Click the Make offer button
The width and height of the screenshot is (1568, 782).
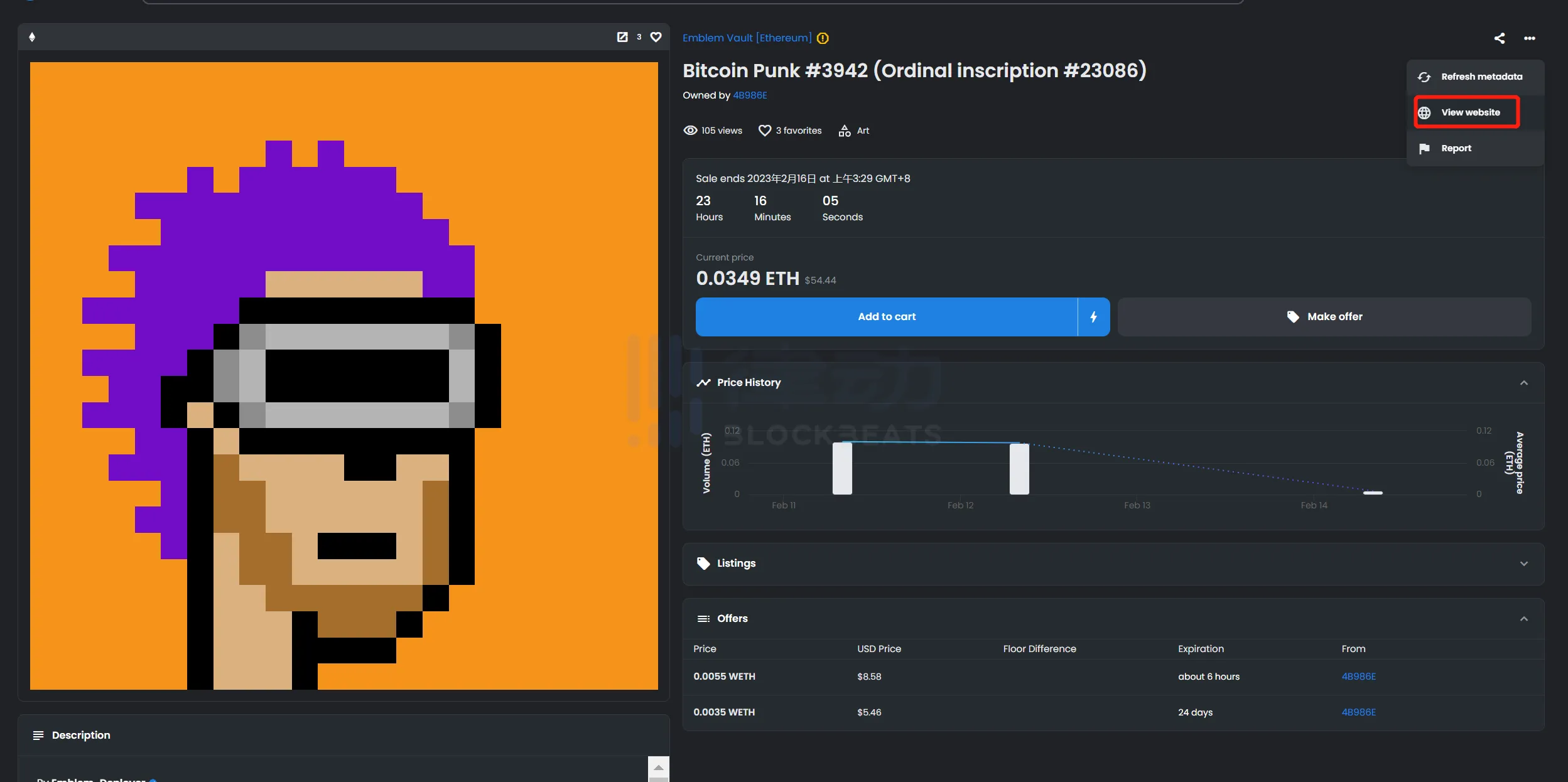pos(1324,317)
